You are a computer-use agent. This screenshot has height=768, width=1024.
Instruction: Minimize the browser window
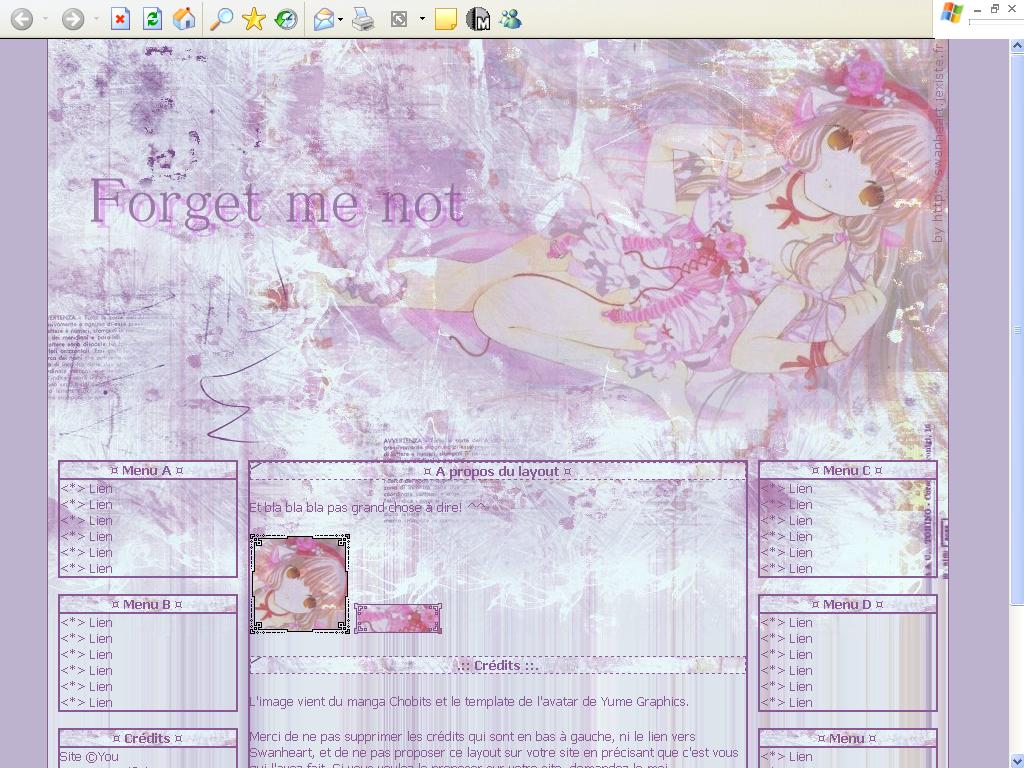pyautogui.click(x=978, y=10)
